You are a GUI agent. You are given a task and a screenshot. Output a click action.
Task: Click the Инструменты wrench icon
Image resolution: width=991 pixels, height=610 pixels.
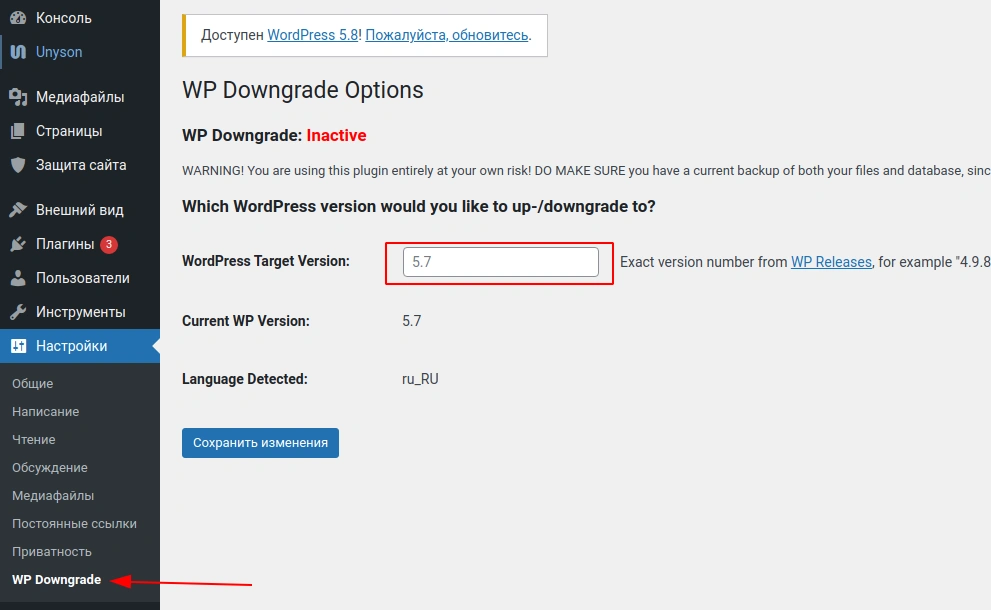(18, 312)
